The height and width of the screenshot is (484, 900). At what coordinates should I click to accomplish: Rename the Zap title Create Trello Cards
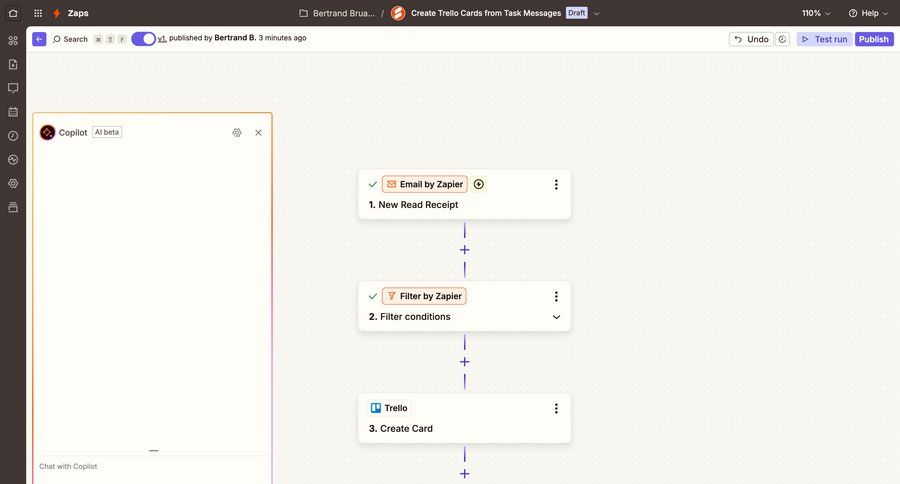click(486, 13)
